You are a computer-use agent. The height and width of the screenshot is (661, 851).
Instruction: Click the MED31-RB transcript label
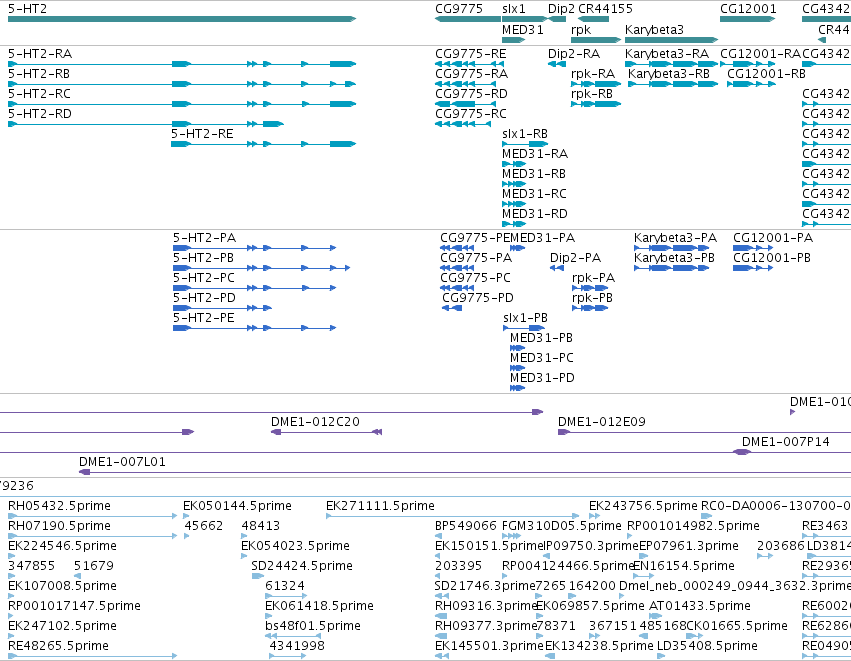pos(534,174)
